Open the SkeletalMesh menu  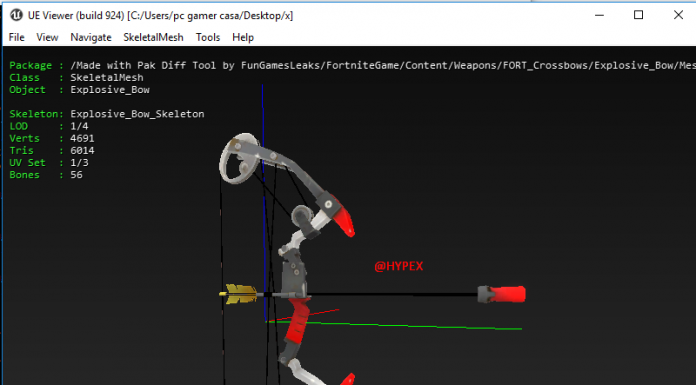pyautogui.click(x=153, y=37)
